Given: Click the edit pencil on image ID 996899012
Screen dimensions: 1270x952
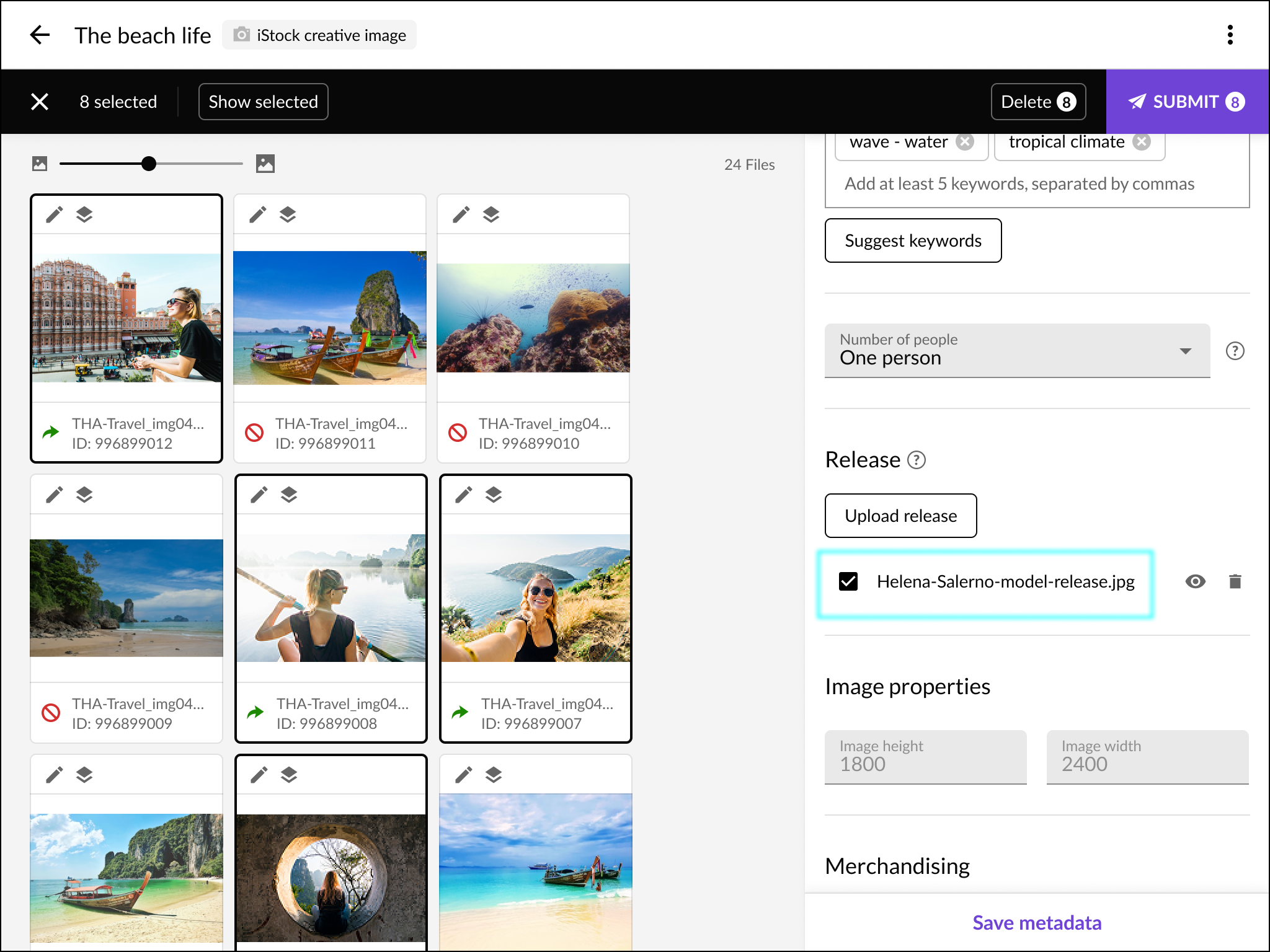Looking at the screenshot, I should pos(55,214).
